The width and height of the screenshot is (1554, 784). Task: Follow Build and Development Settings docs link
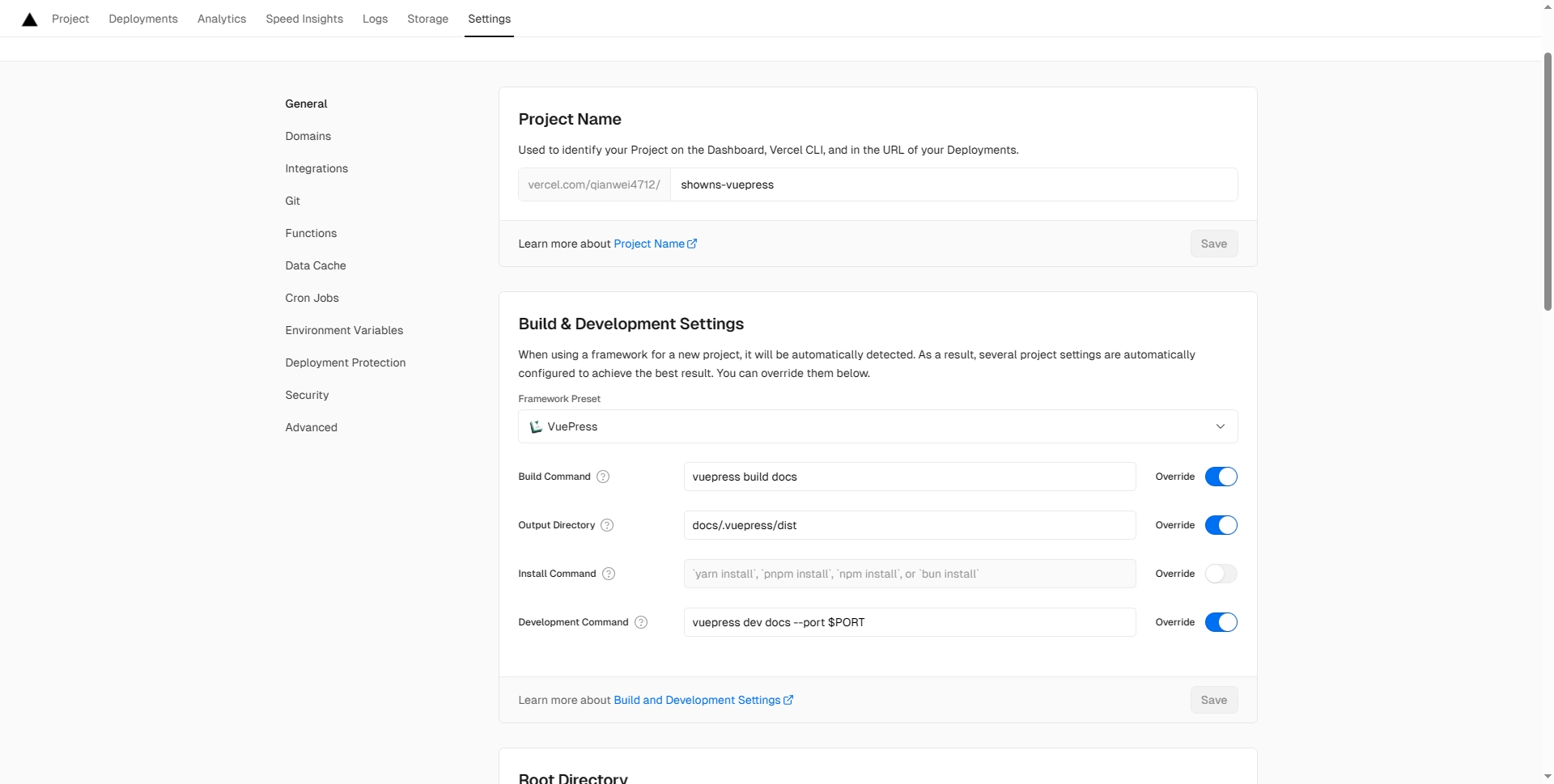703,700
